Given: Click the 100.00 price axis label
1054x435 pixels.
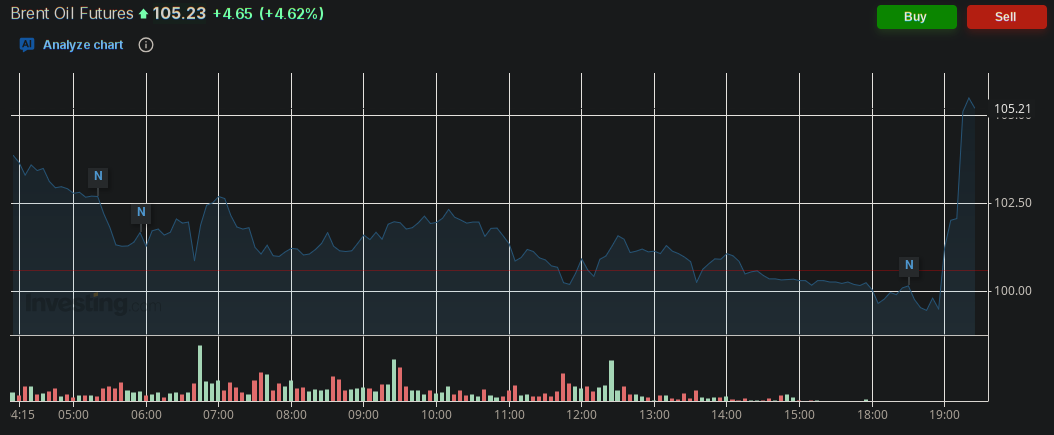Looking at the screenshot, I should [1012, 291].
